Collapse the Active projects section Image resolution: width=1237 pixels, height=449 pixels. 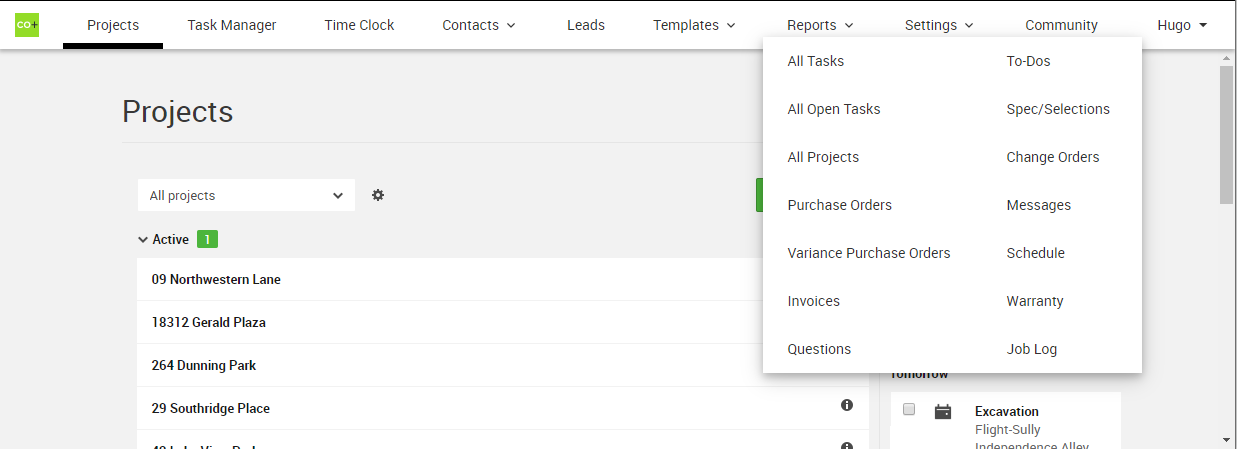pos(143,240)
